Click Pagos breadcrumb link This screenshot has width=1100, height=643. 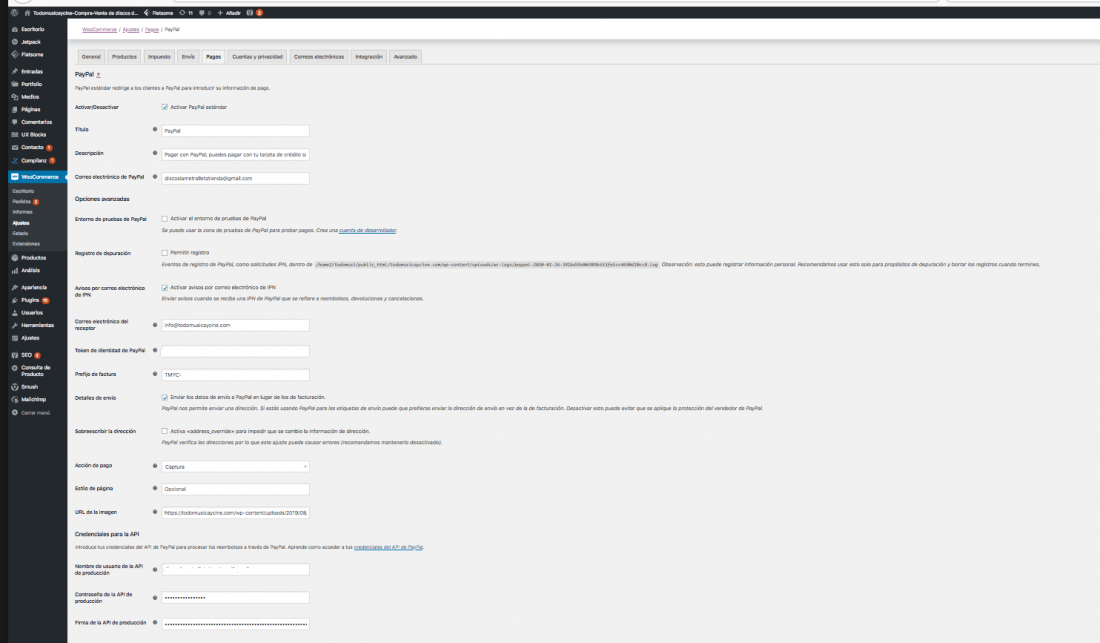click(x=152, y=29)
